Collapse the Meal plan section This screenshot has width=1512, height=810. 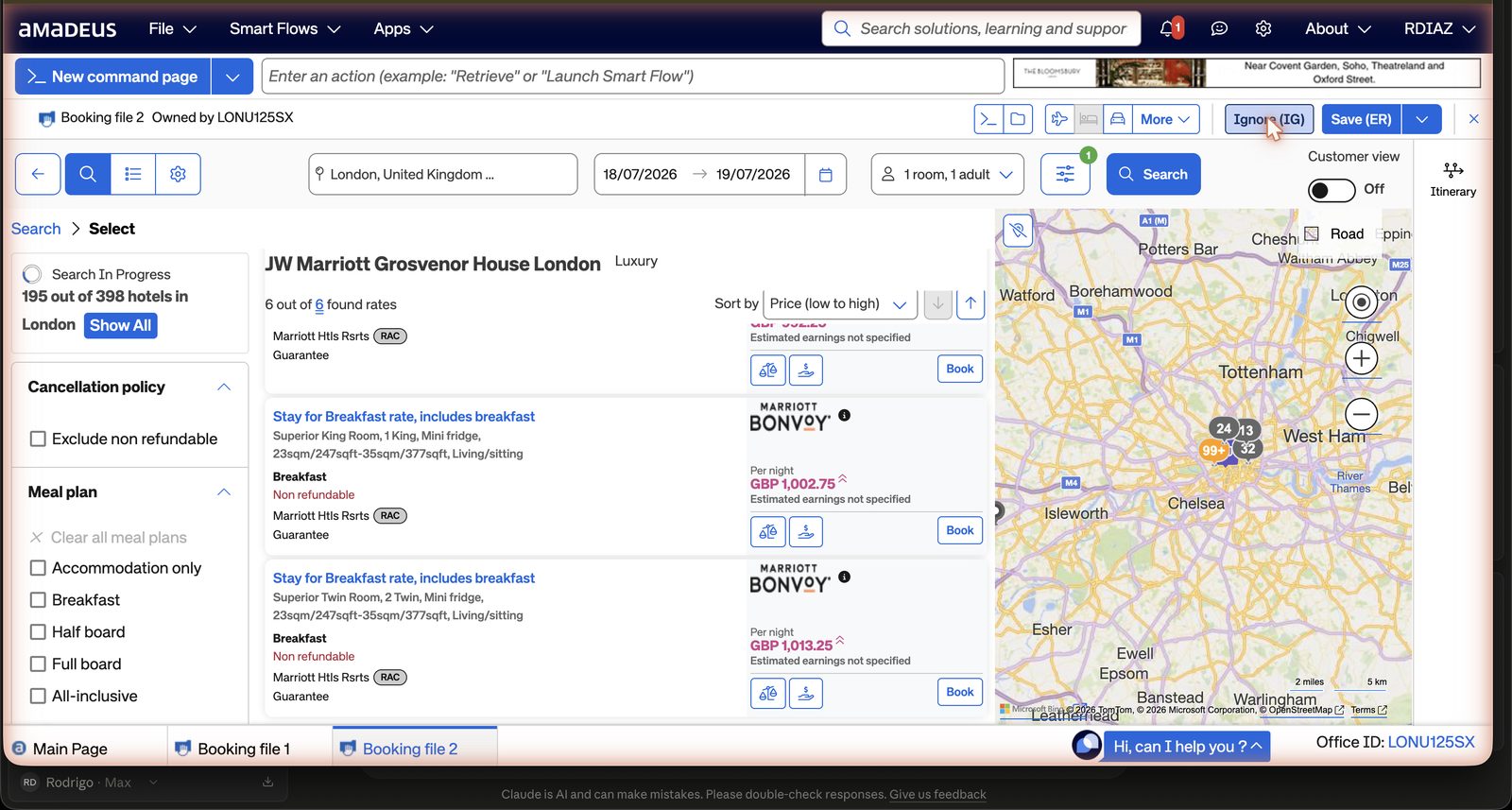224,492
